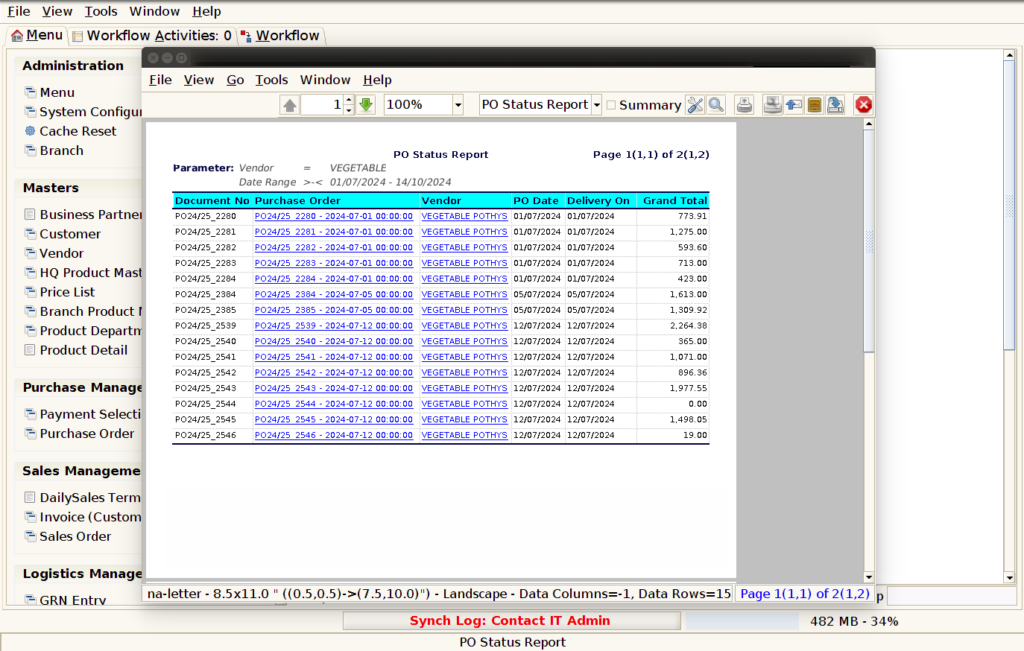The width and height of the screenshot is (1024, 651).
Task: Go to previous report page arrow icon
Action: click(x=289, y=105)
